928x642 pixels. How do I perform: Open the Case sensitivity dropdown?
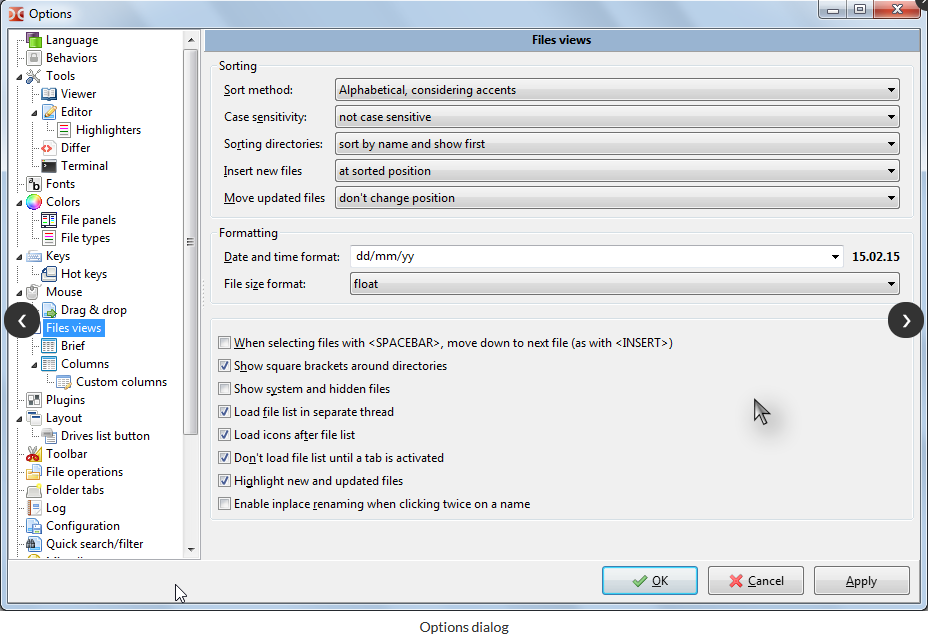(x=617, y=117)
